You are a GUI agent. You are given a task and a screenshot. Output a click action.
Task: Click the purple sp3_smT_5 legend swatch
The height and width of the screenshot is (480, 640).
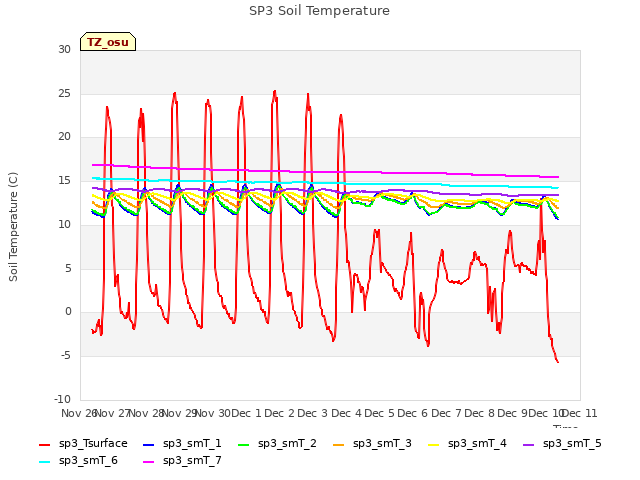point(529,444)
